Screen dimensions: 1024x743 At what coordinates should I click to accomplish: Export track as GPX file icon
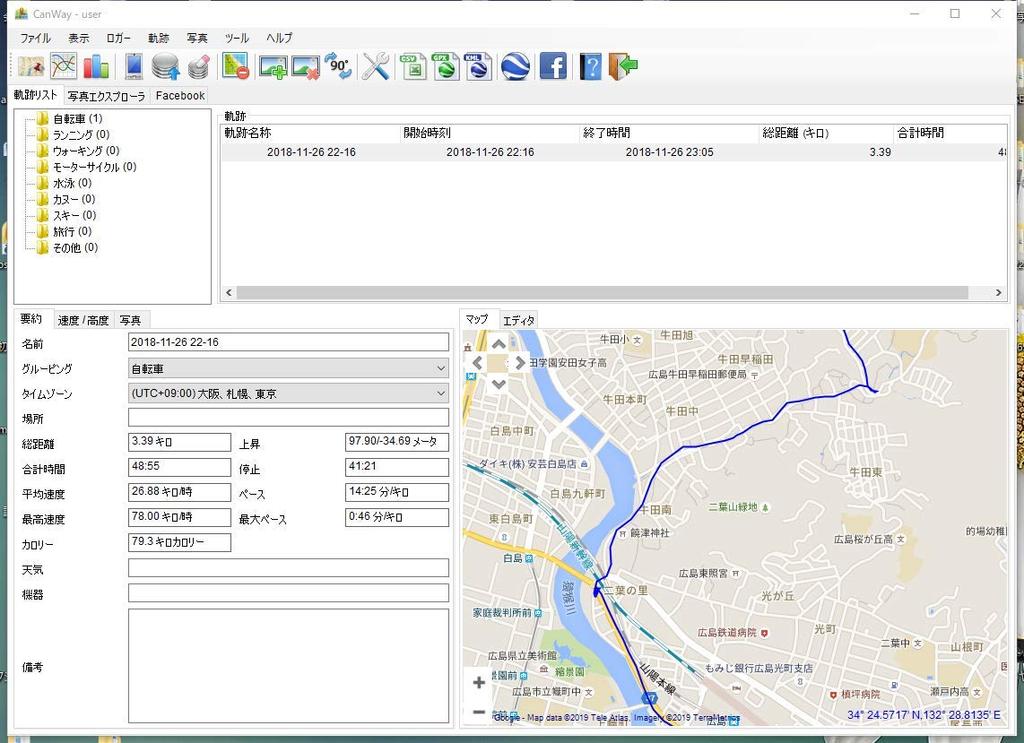click(446, 67)
